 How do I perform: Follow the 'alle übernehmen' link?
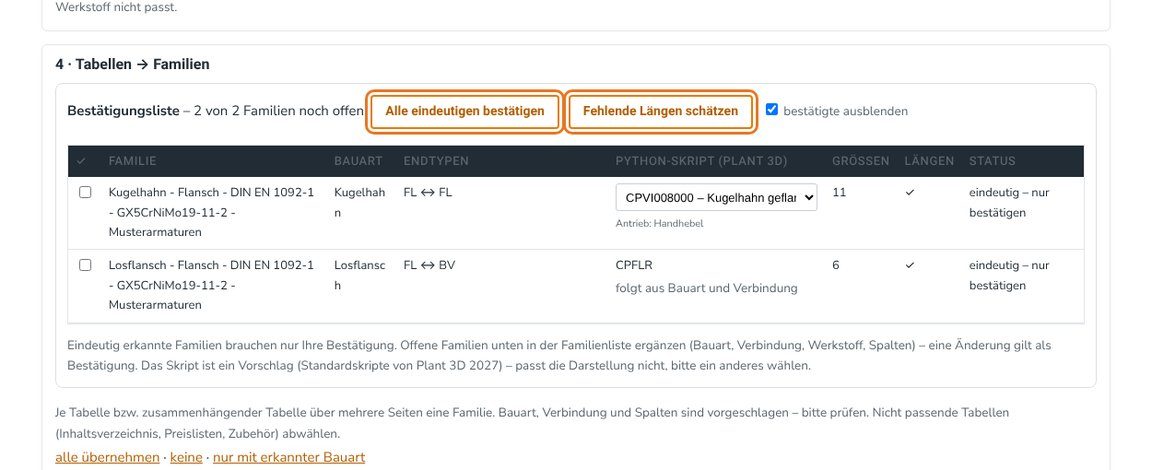pos(107,457)
